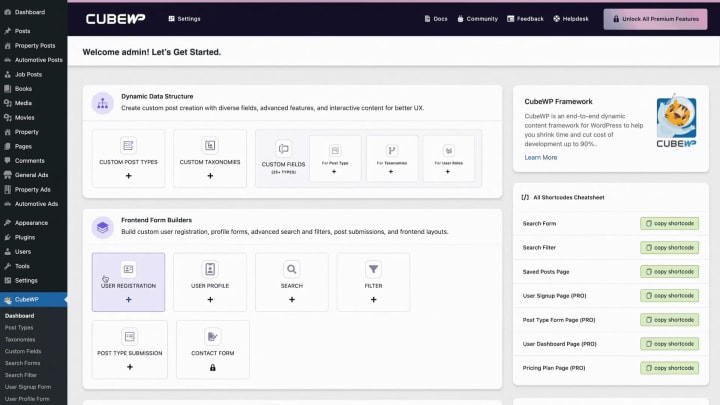Viewport: 720px width, 405px height.
Task: Click the CubeWP logo in header
Action: 115,19
